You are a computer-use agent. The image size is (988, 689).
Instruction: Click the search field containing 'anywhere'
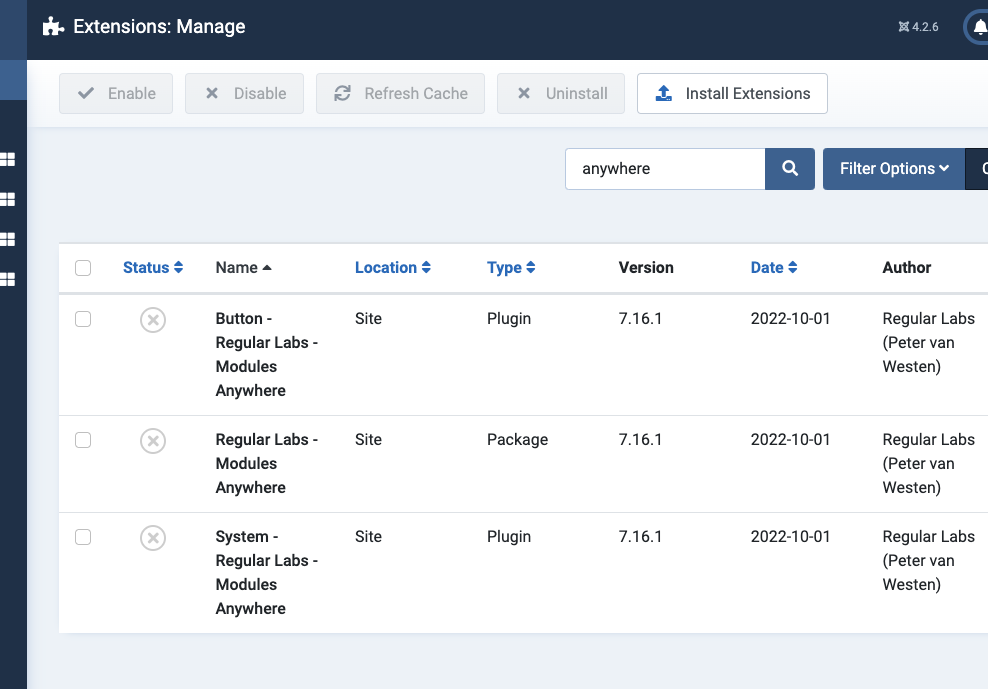pos(665,169)
